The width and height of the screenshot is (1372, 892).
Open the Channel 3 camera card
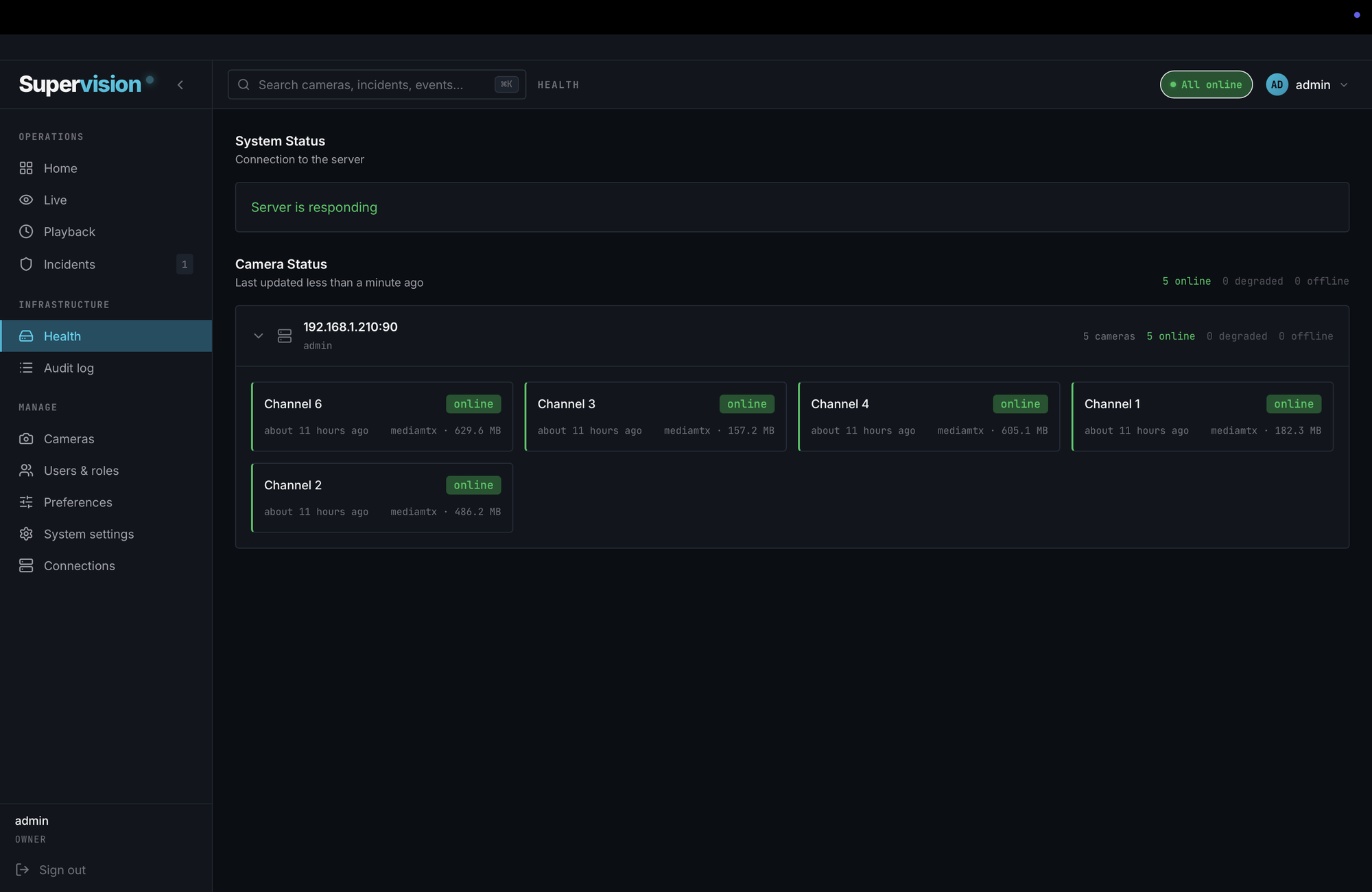[x=655, y=416]
